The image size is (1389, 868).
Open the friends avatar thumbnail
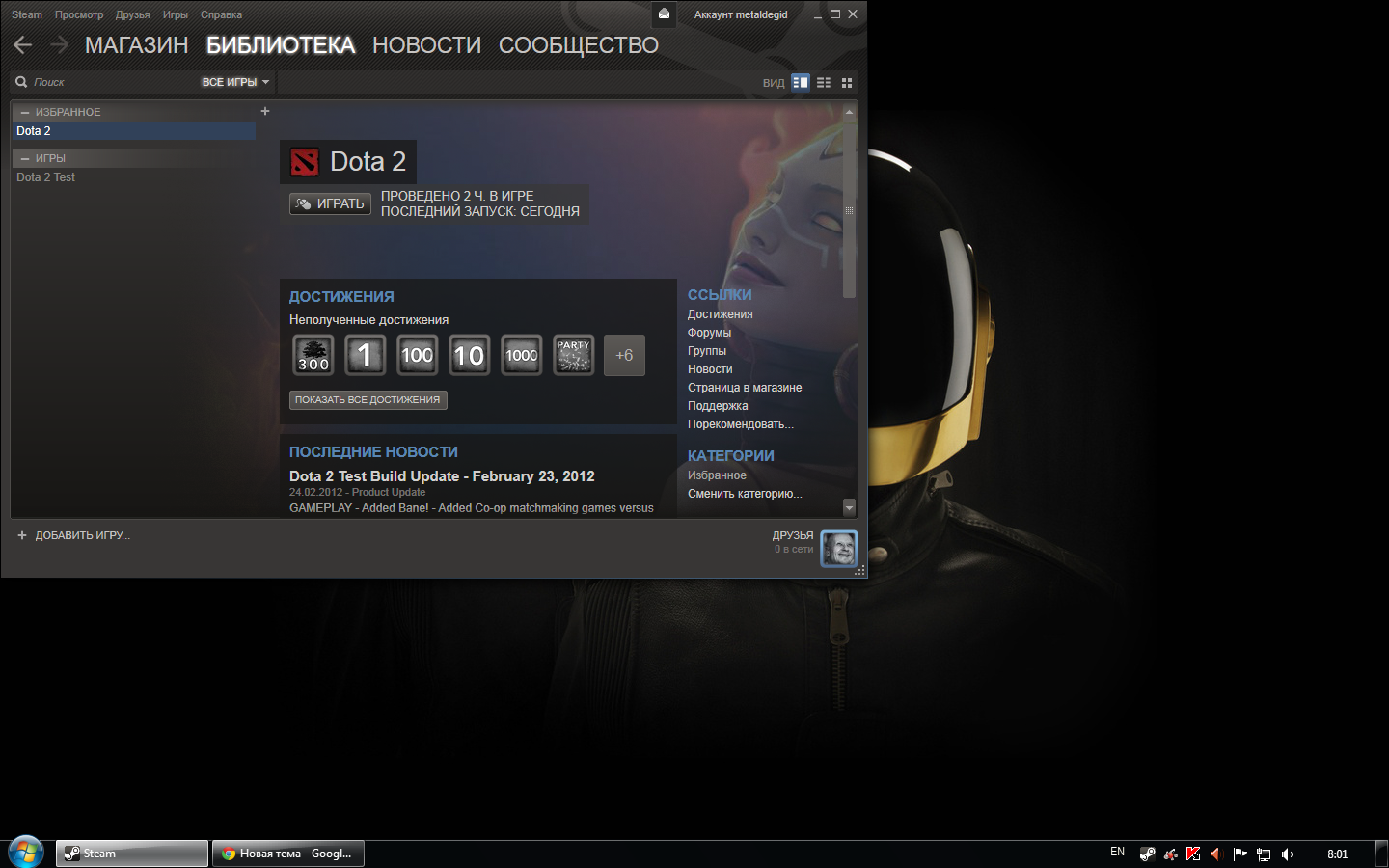click(839, 549)
